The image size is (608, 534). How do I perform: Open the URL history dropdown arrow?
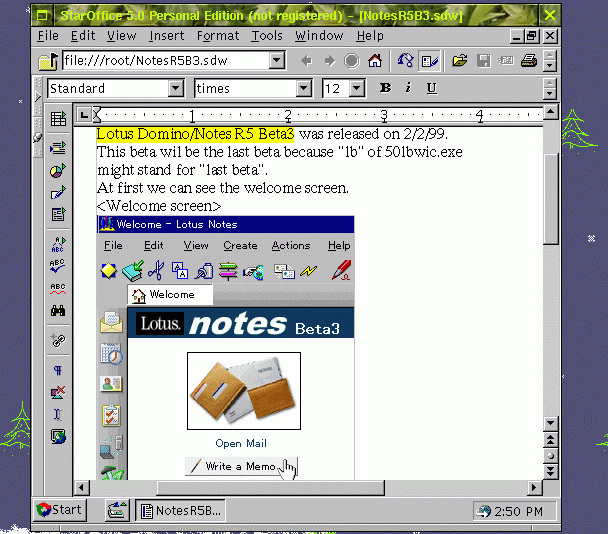click(277, 61)
